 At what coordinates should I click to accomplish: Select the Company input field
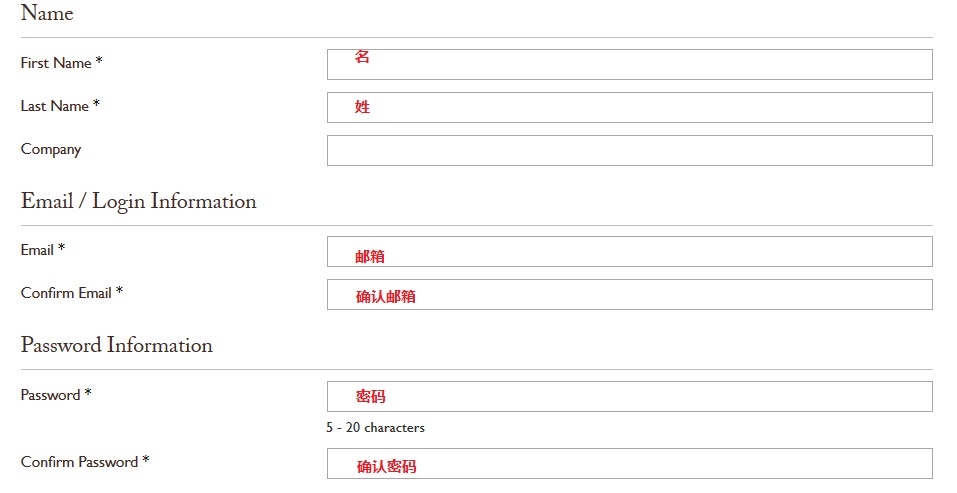[x=629, y=150]
